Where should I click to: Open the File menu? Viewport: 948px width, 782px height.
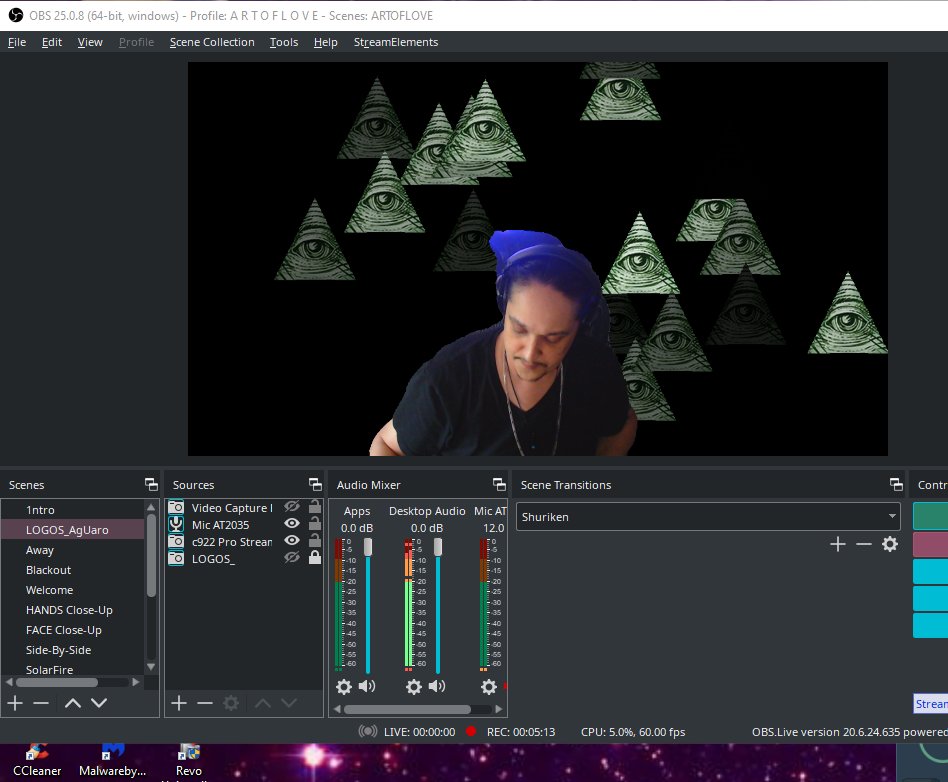coord(16,42)
